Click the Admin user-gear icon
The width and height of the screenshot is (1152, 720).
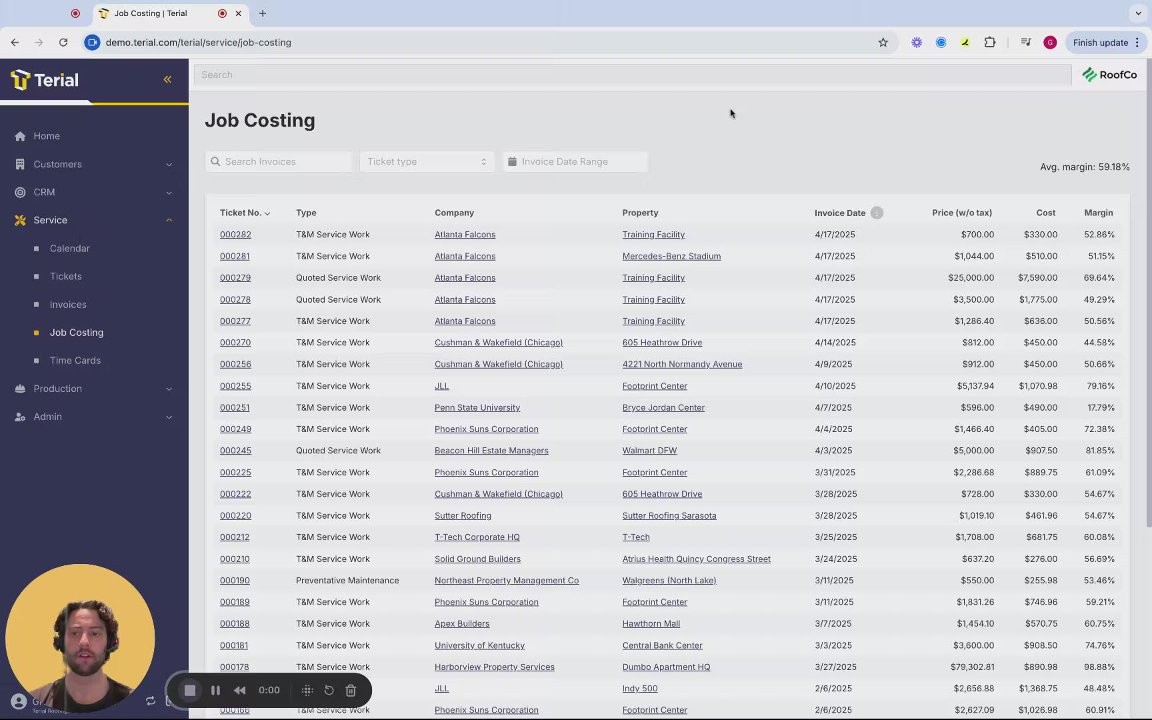pyautogui.click(x=20, y=417)
